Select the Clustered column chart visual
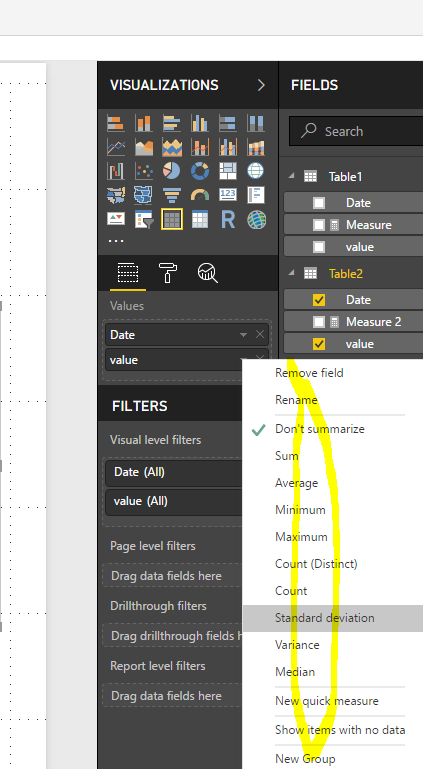 click(199, 123)
